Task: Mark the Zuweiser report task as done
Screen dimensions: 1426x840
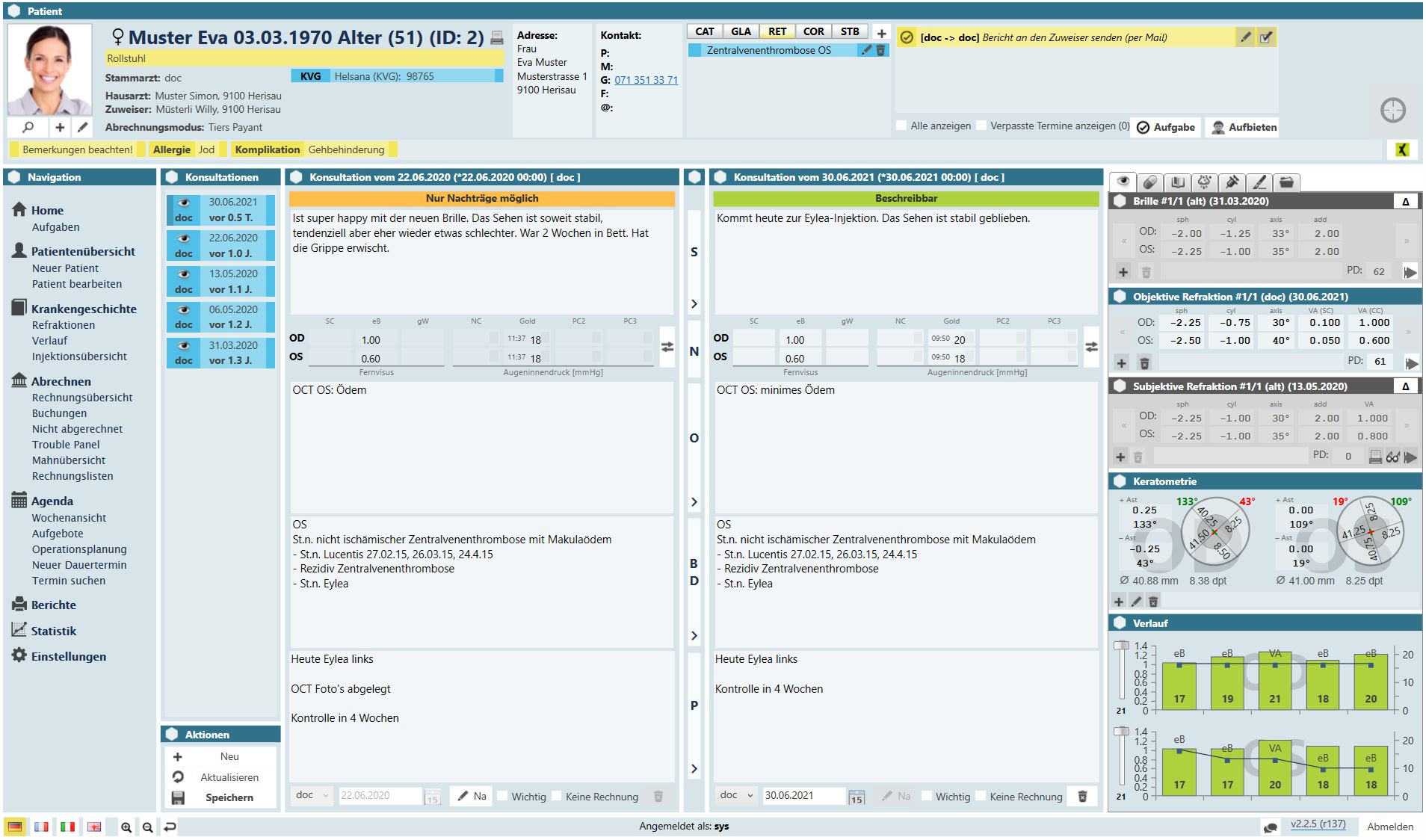Action: 1266,37
